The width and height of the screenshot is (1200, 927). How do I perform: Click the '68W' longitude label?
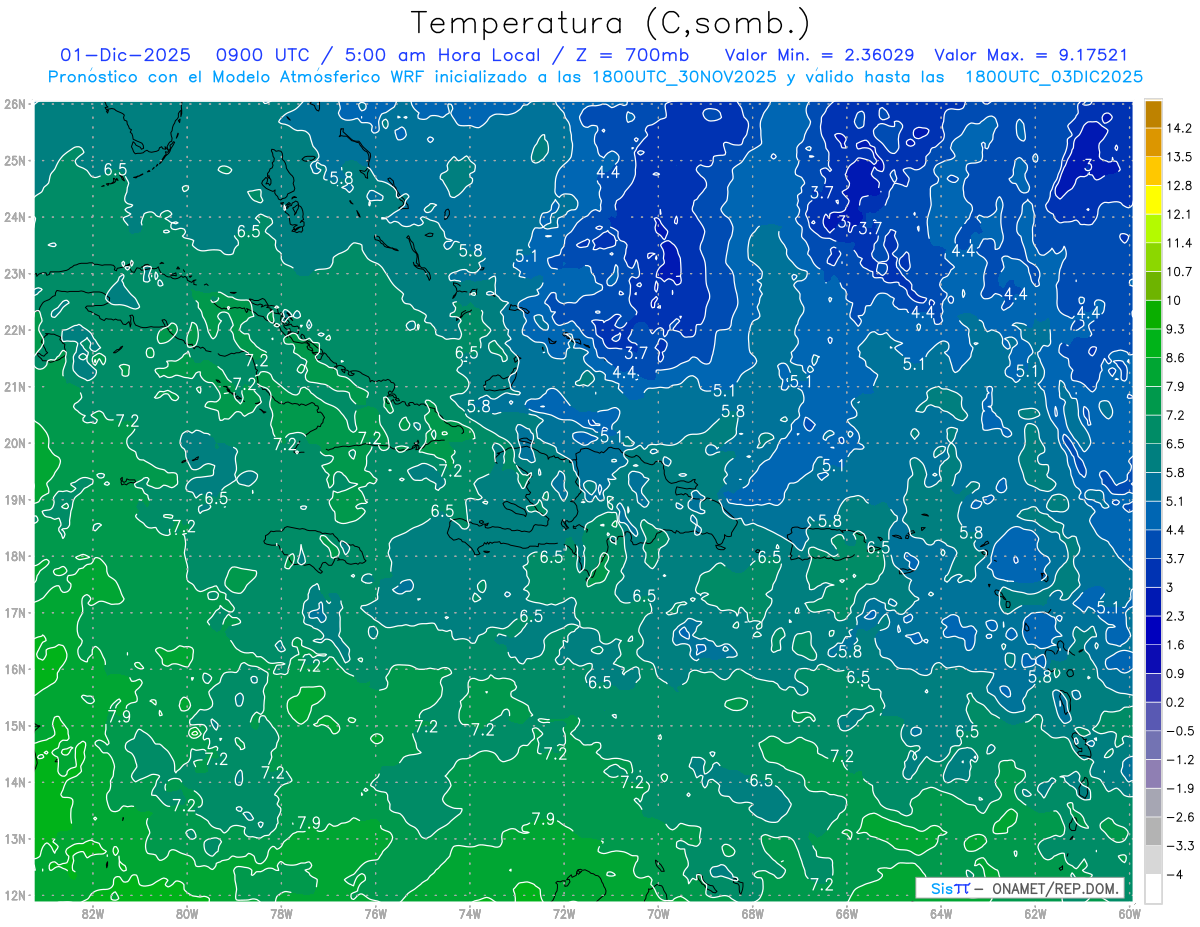point(752,912)
